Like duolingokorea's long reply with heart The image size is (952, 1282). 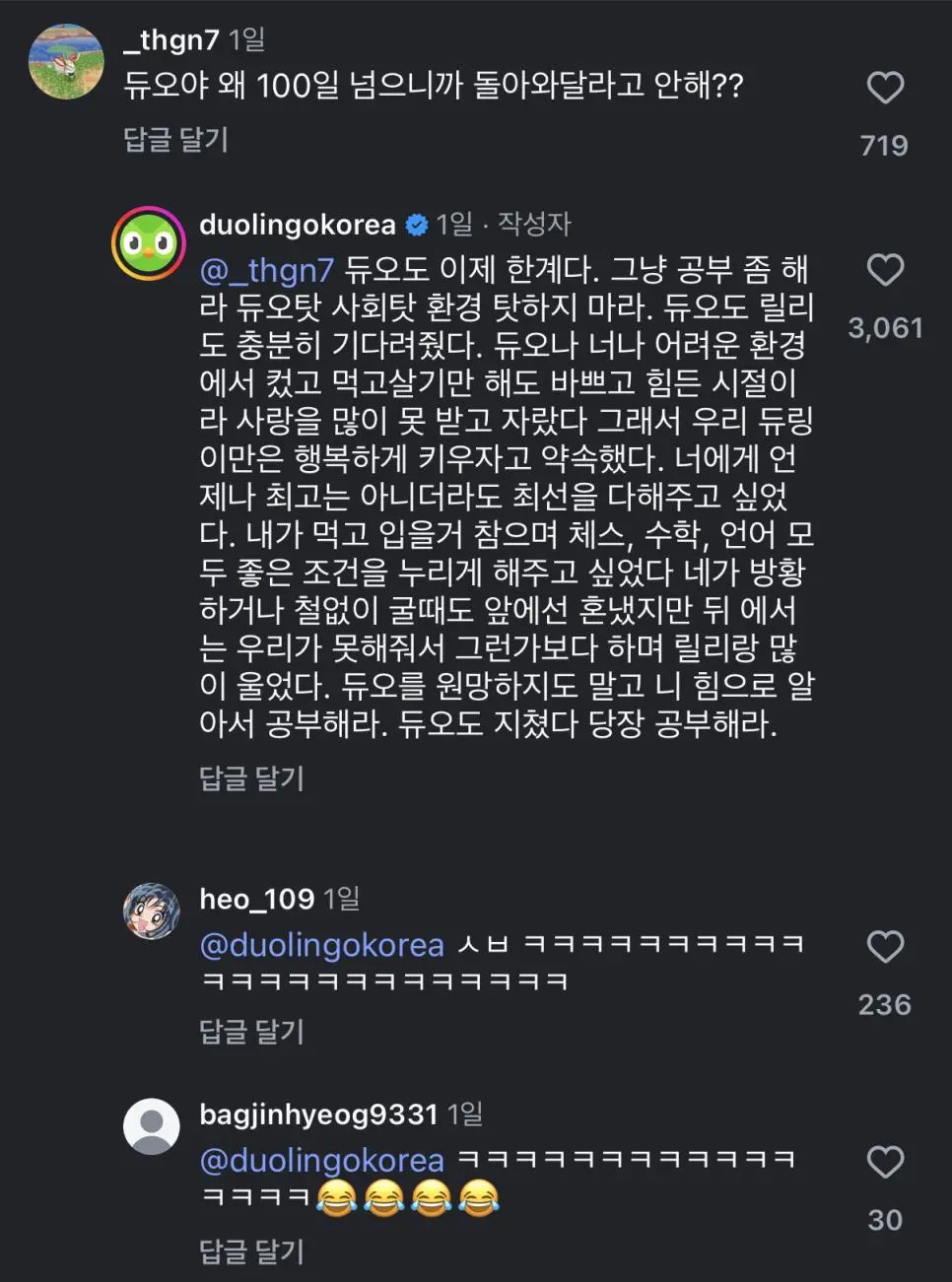click(x=885, y=270)
